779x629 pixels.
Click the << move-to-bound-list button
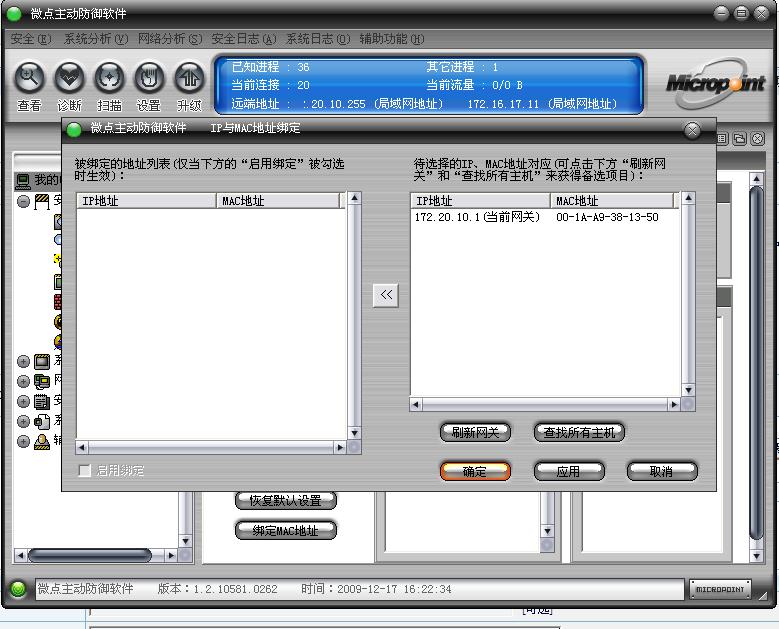(x=386, y=295)
